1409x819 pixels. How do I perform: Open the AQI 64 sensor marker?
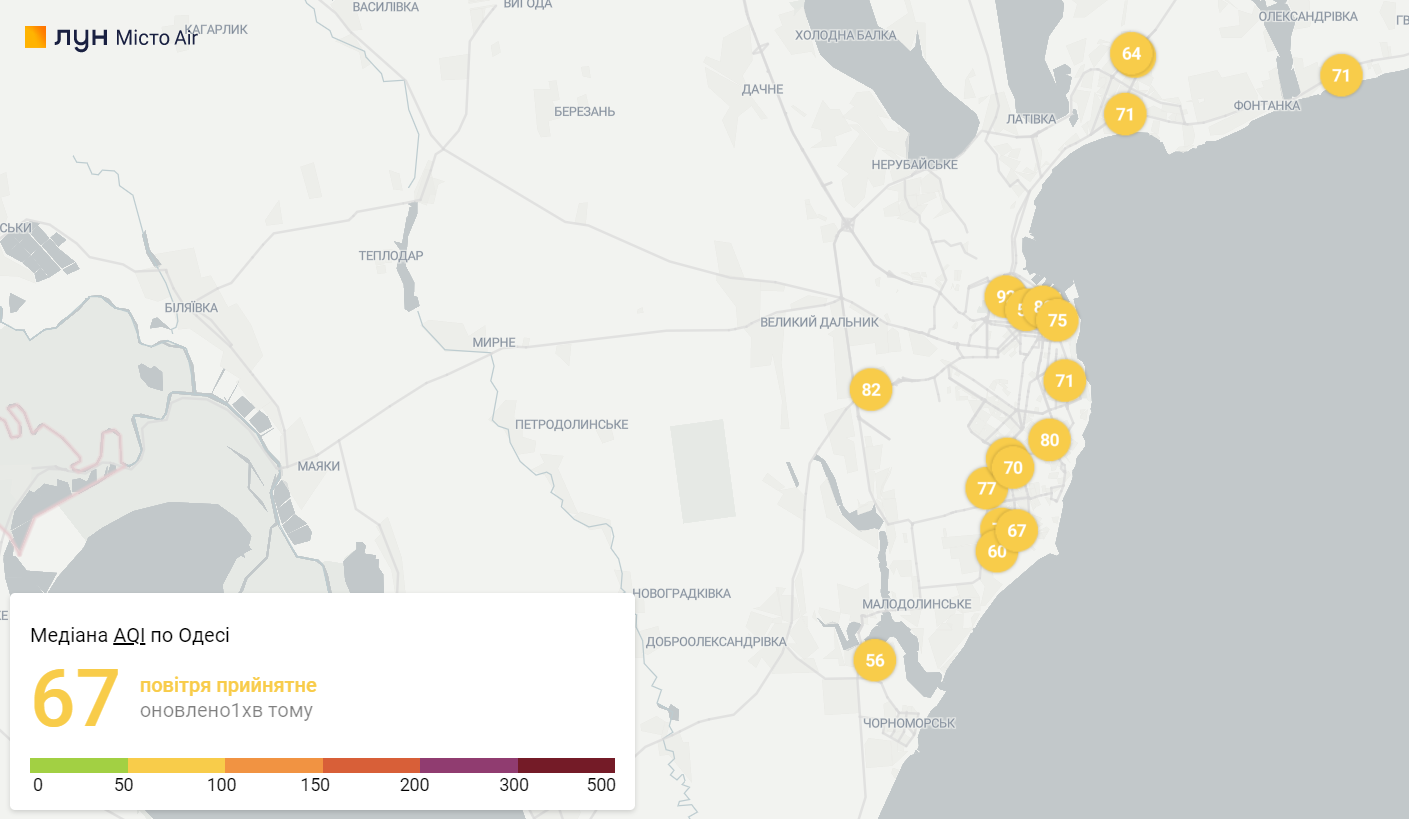click(1131, 54)
